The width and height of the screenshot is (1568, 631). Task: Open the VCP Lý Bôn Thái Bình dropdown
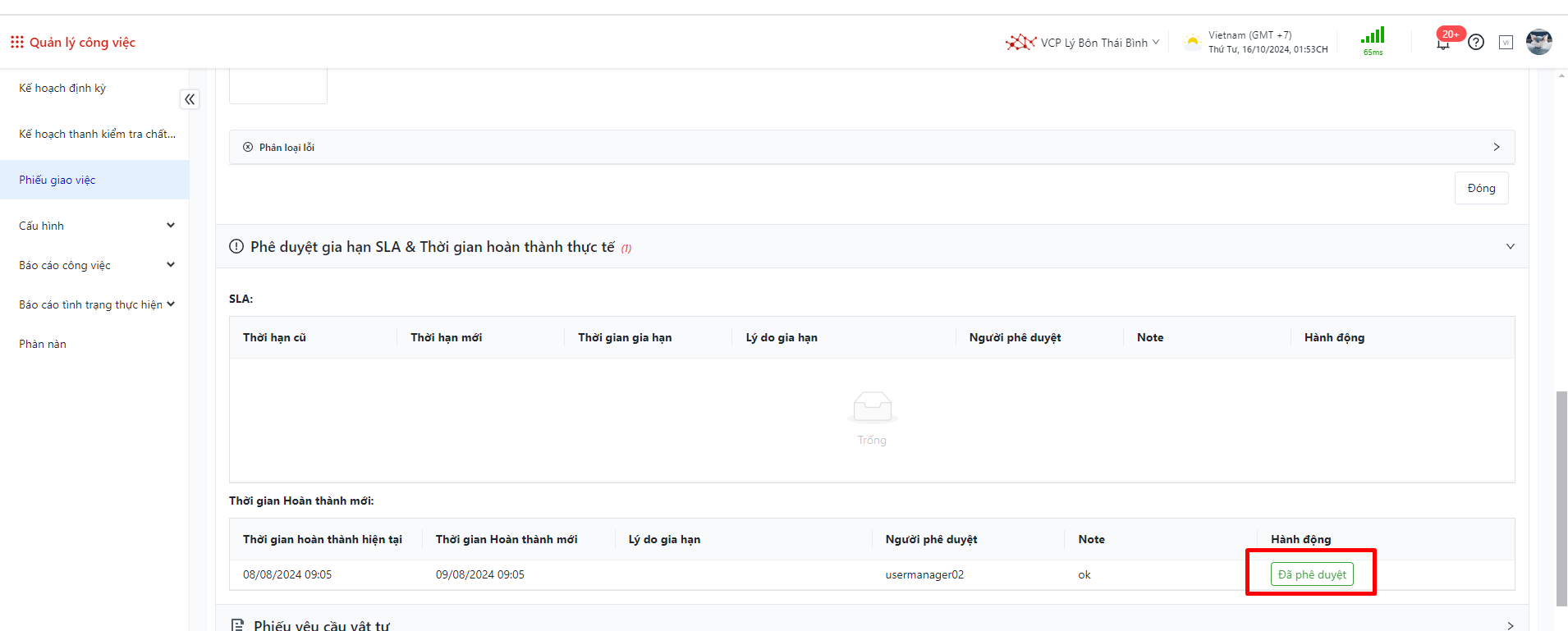(x=1084, y=43)
